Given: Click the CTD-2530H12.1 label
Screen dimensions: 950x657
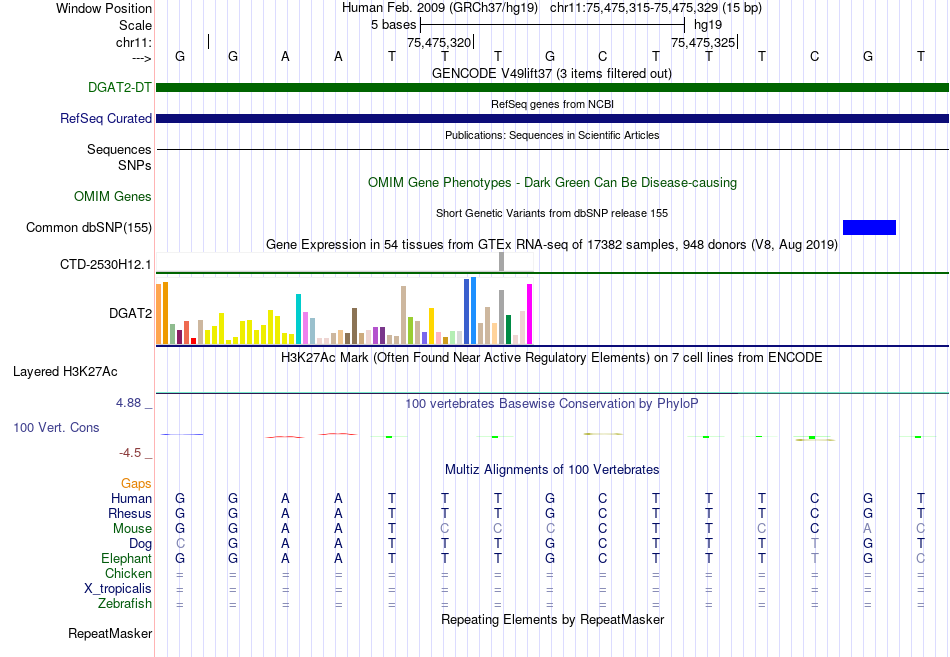Looking at the screenshot, I should click(x=105, y=264).
